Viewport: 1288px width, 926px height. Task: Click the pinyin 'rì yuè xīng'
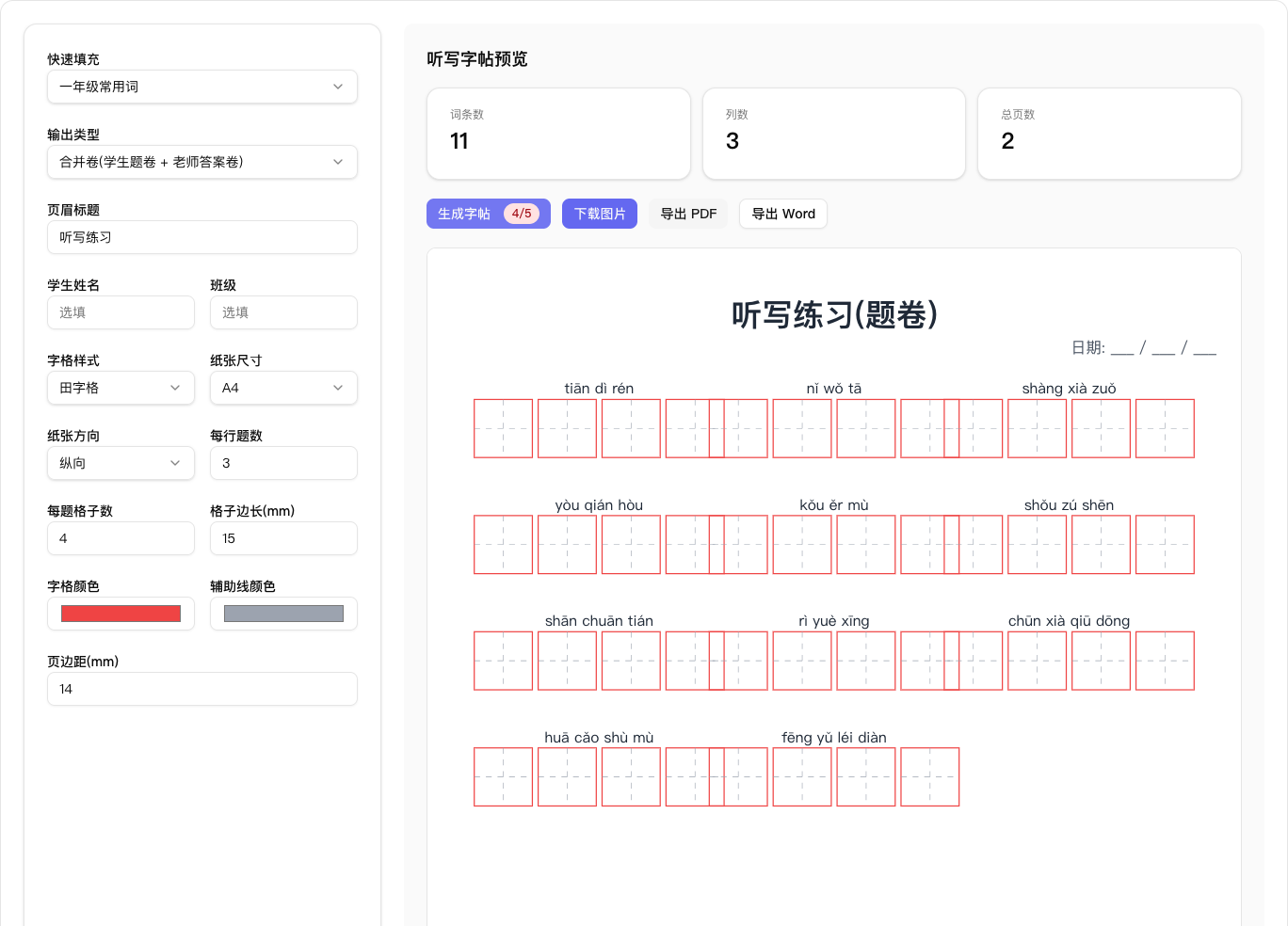834,621
